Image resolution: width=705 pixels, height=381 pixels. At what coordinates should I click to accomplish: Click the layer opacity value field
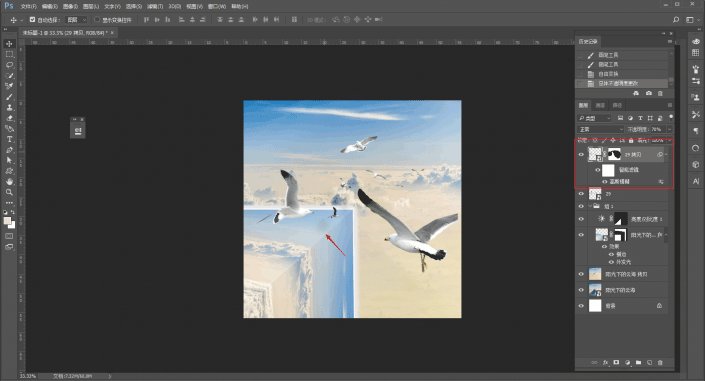tap(658, 129)
